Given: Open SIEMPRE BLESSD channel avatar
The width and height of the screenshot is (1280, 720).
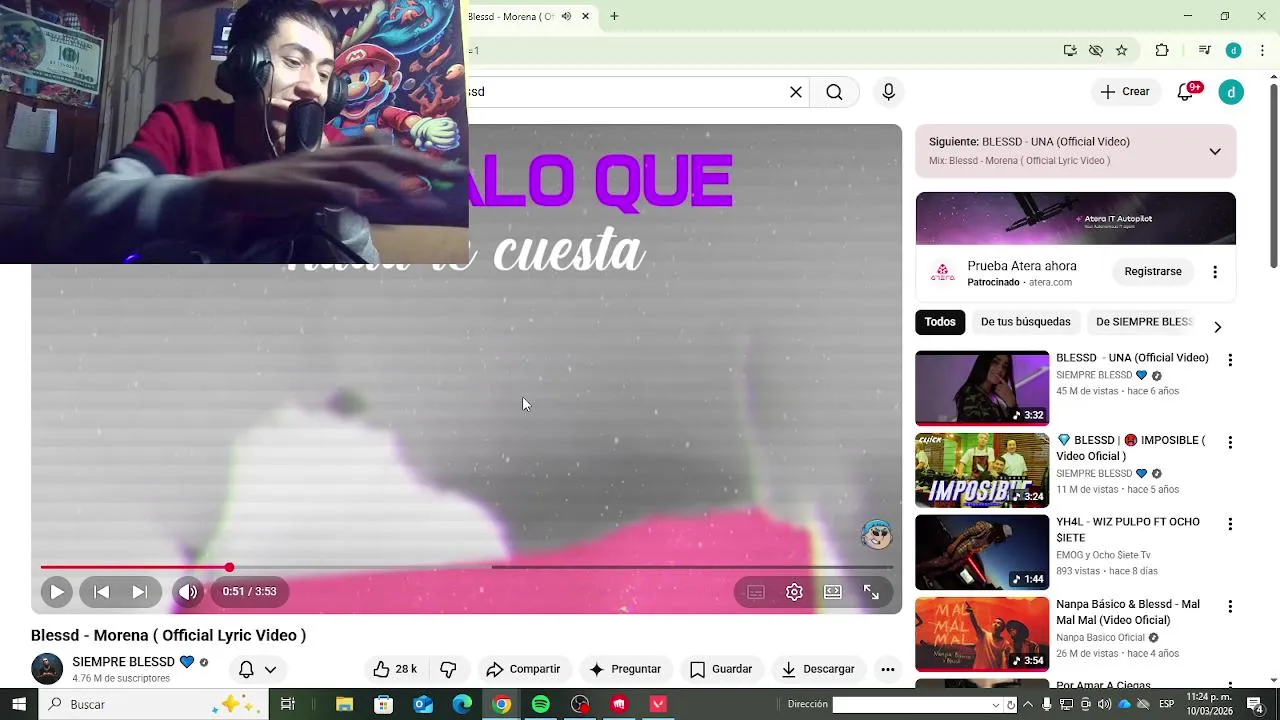Looking at the screenshot, I should [47, 669].
